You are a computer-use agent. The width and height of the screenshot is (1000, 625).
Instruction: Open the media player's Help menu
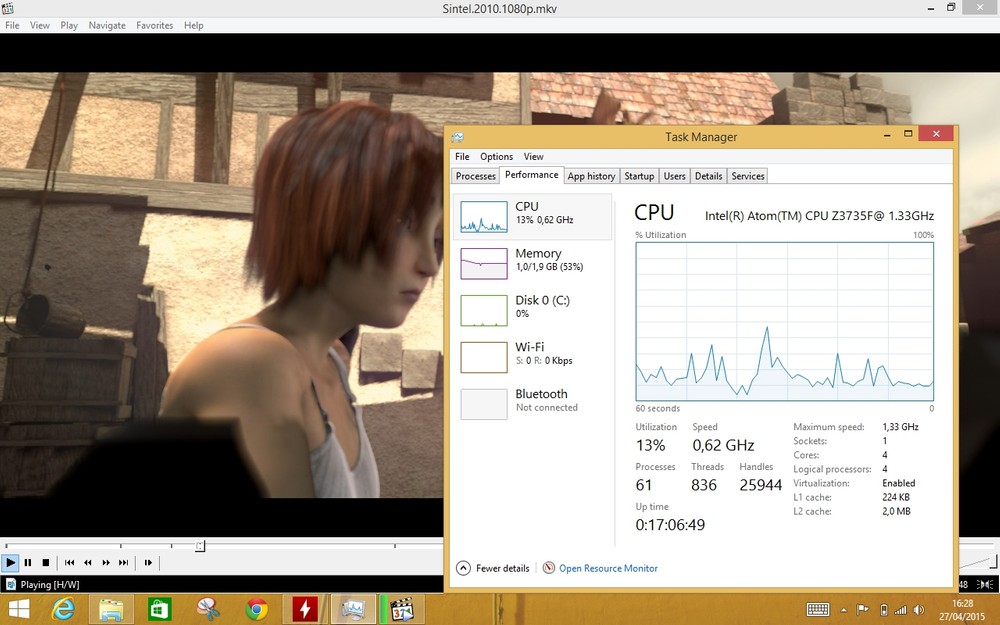click(x=194, y=26)
